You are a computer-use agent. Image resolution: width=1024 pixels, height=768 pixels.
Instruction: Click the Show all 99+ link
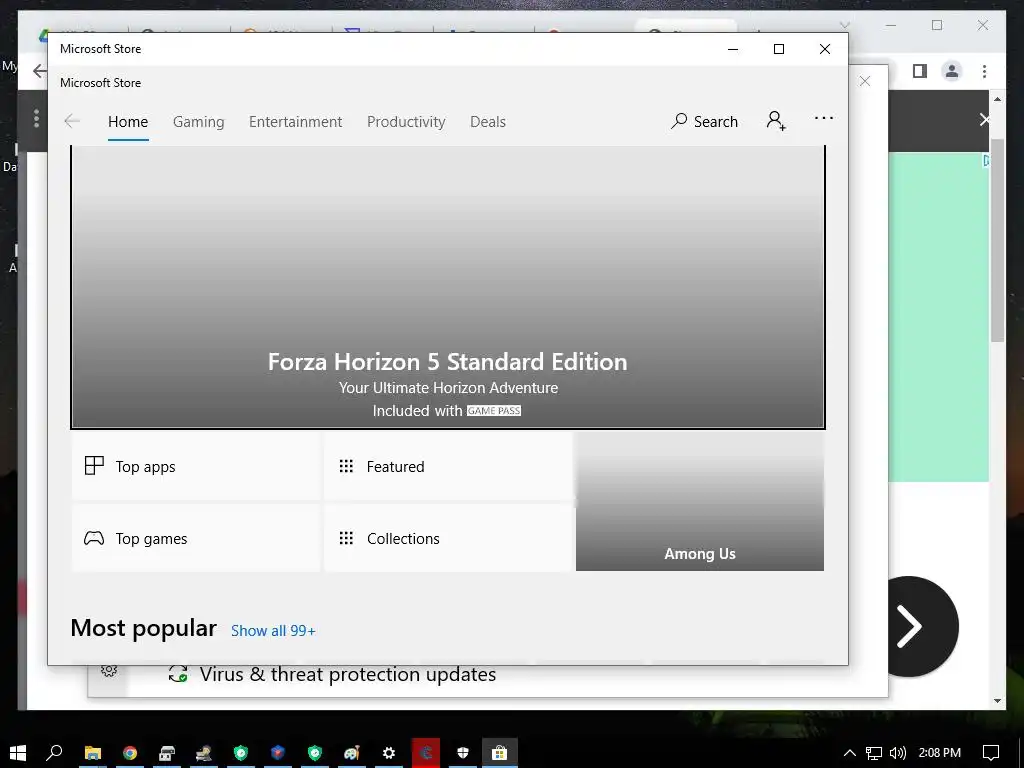(273, 631)
